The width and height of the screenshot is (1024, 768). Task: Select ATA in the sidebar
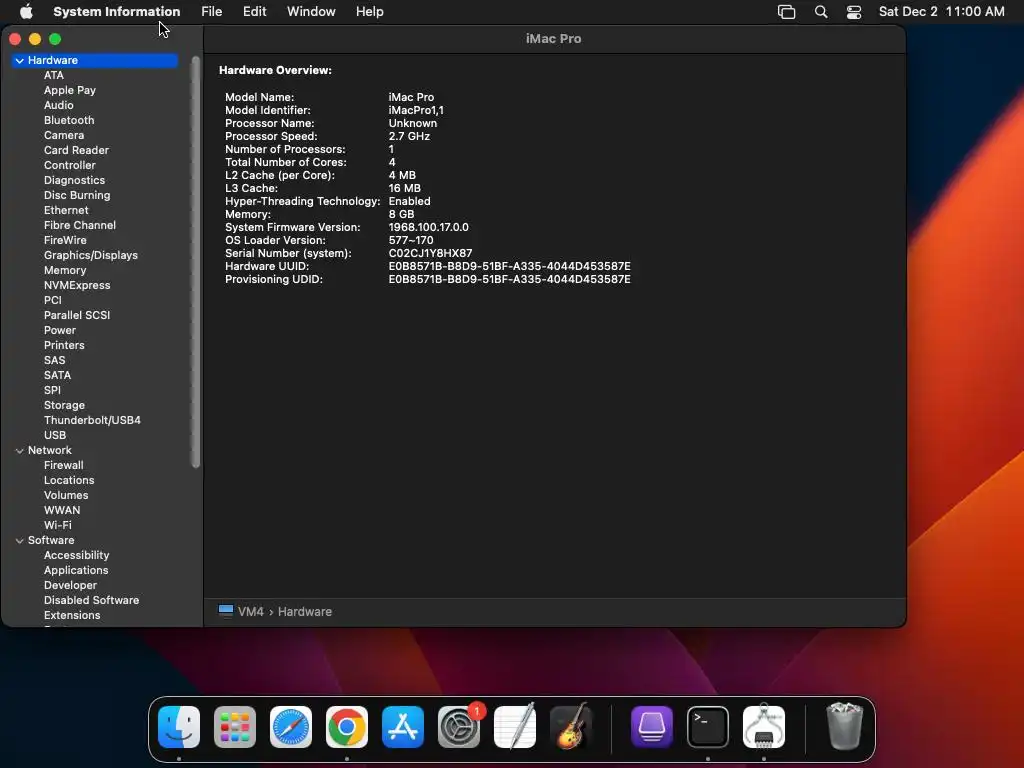(54, 75)
